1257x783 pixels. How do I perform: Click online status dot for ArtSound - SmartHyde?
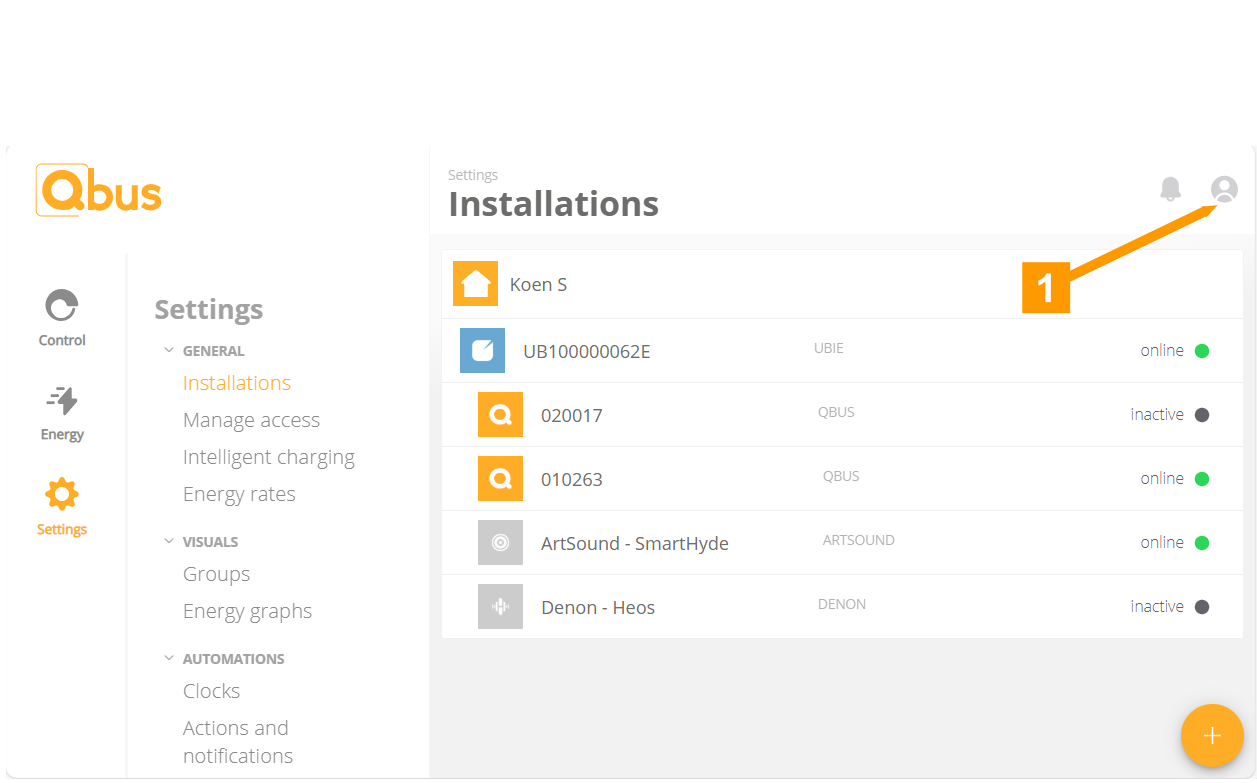[x=1202, y=543]
